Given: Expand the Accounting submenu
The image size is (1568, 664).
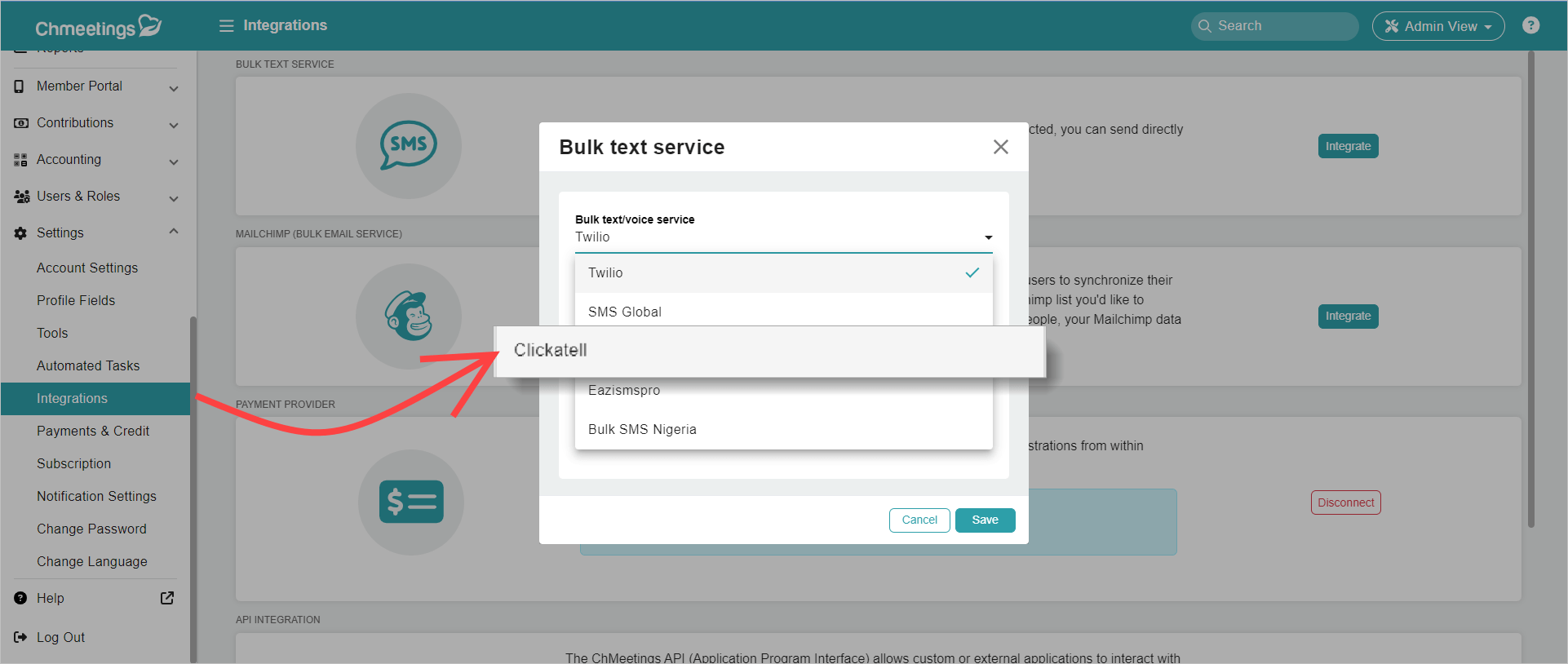Looking at the screenshot, I should 173,161.
